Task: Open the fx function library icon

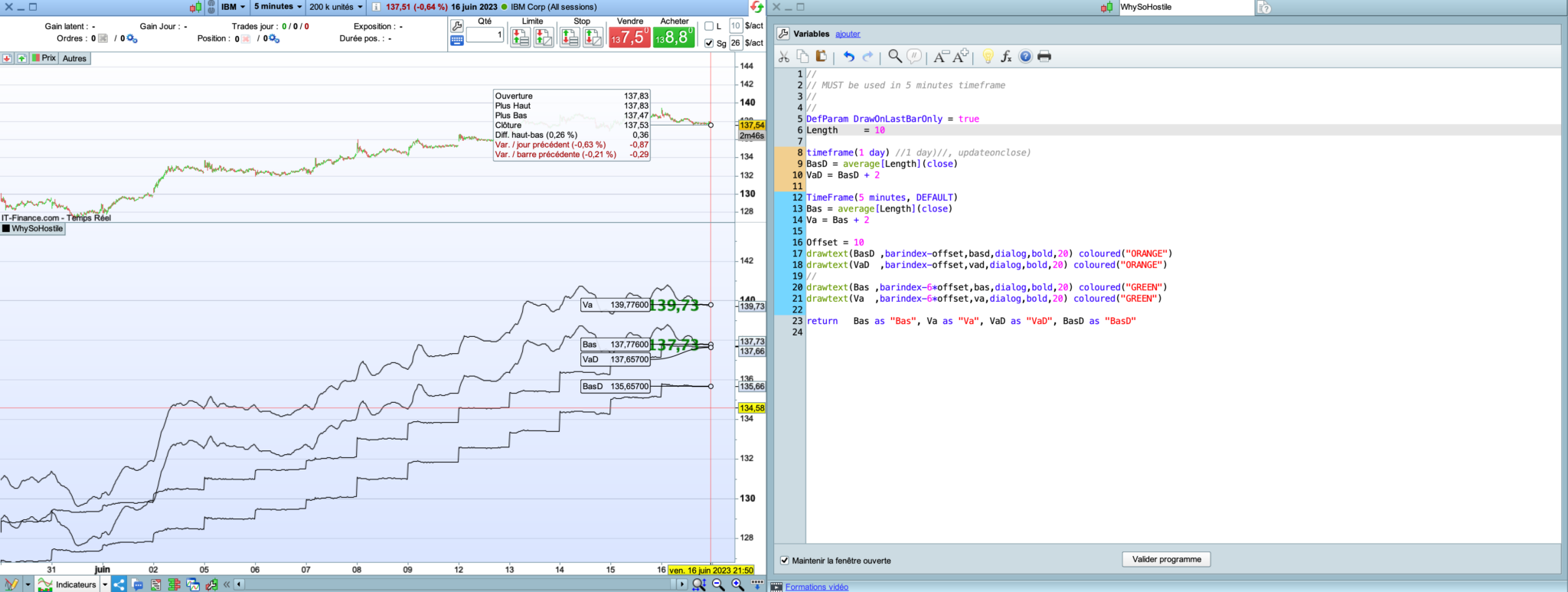Action: click(1006, 57)
